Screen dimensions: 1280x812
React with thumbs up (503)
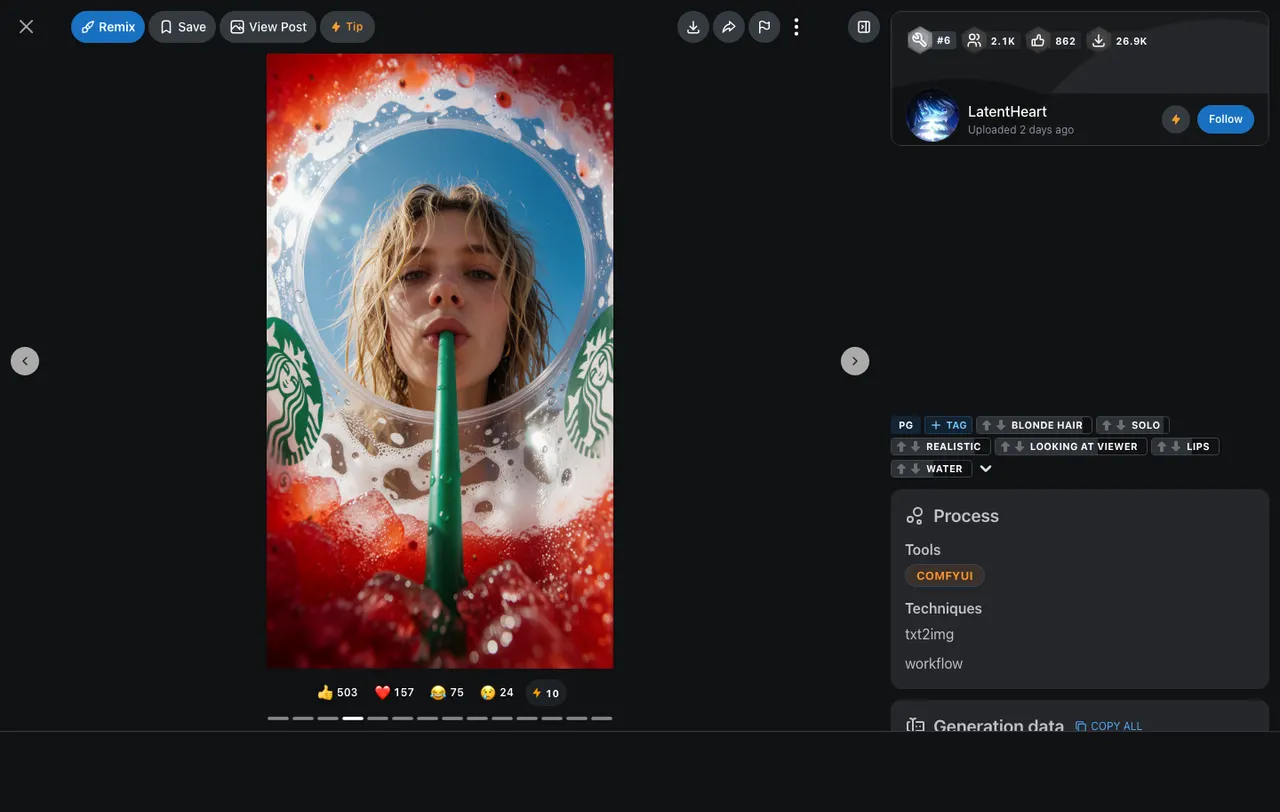[x=338, y=692]
